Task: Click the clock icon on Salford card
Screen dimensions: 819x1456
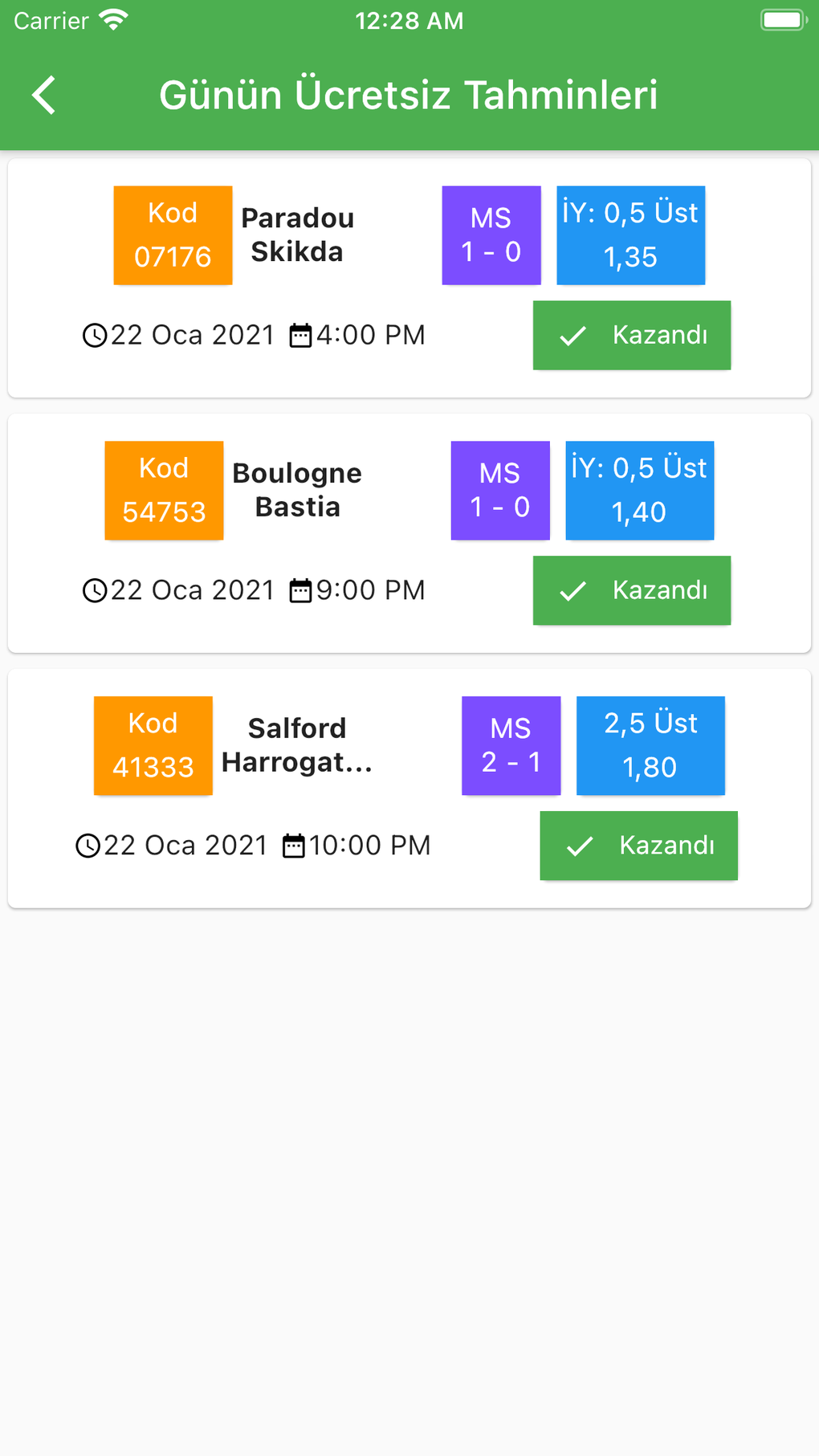Action: coord(88,846)
